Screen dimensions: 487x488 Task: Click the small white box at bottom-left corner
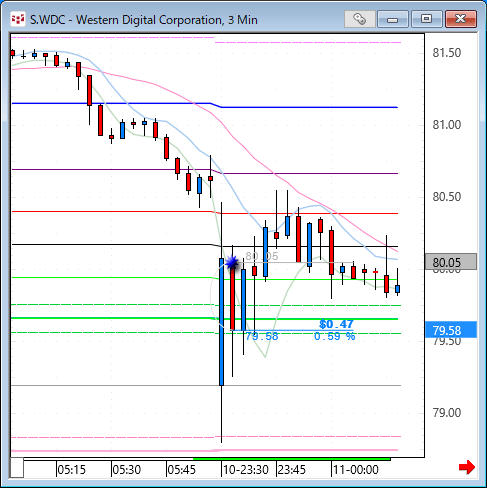tap(17, 468)
